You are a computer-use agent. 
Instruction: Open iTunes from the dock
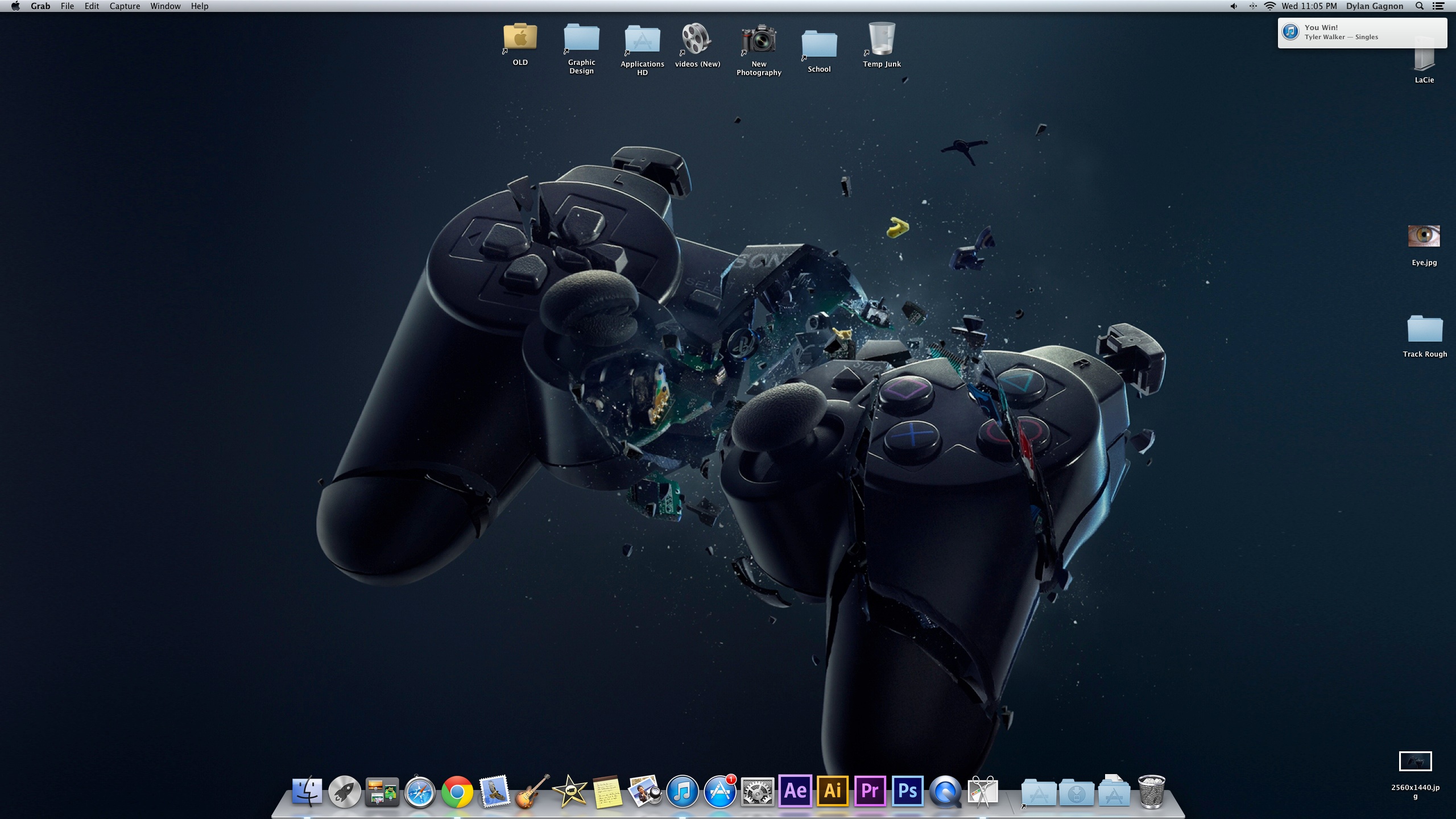[x=682, y=791]
